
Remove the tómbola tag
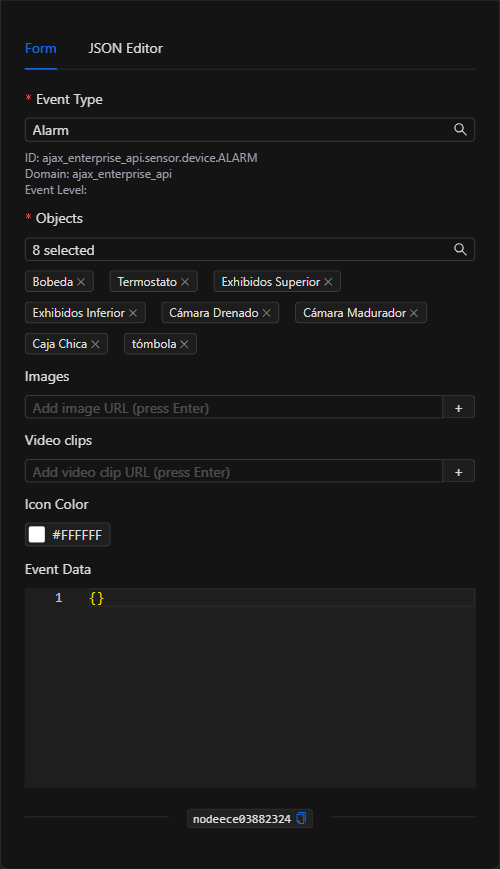click(184, 344)
